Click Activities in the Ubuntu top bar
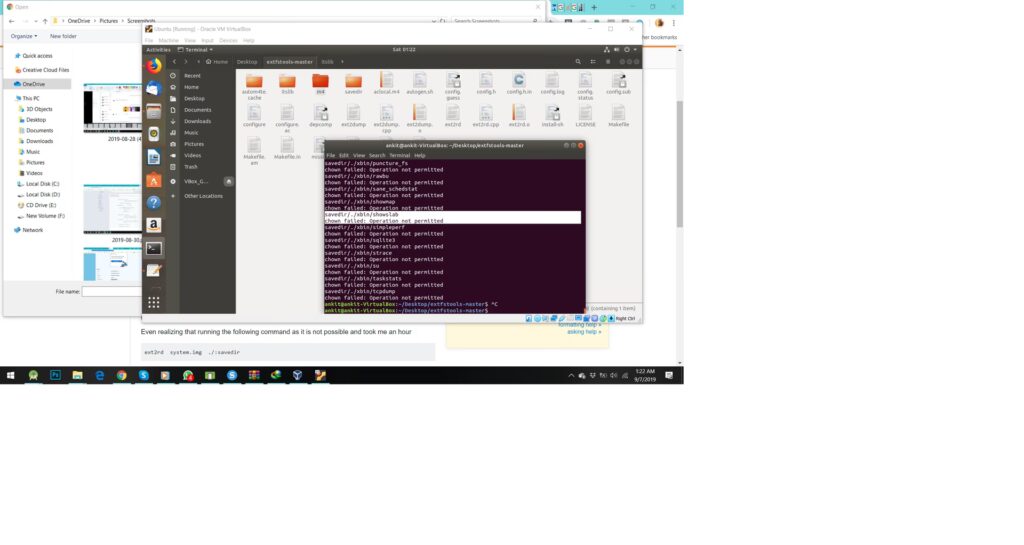The image size is (1024, 545). point(158,49)
